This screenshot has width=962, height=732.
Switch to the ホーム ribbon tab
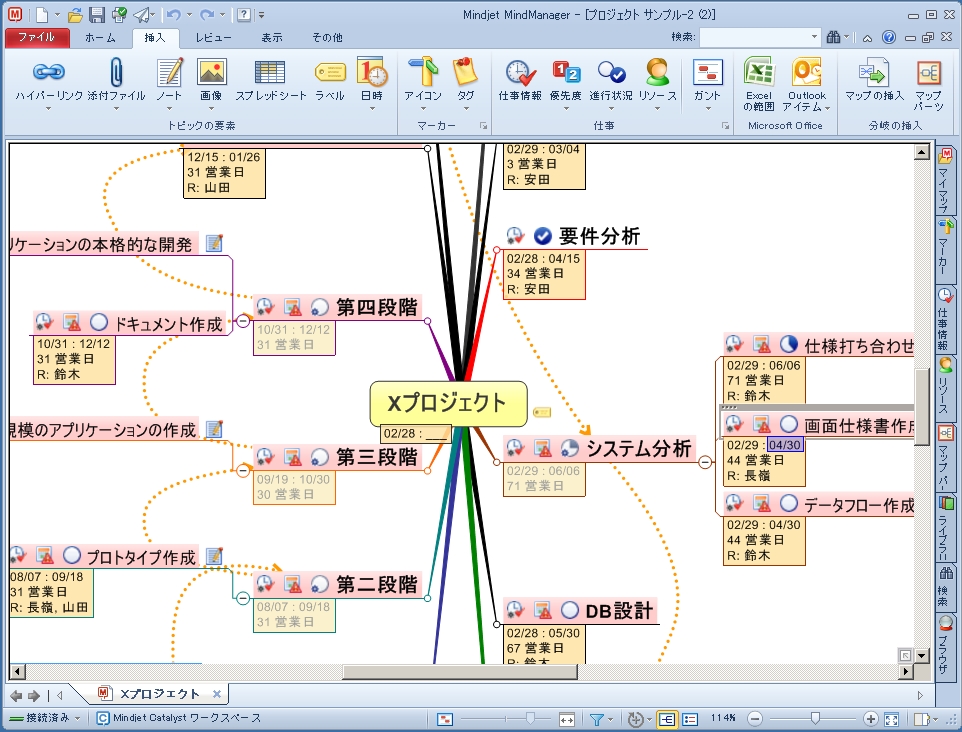[100, 37]
